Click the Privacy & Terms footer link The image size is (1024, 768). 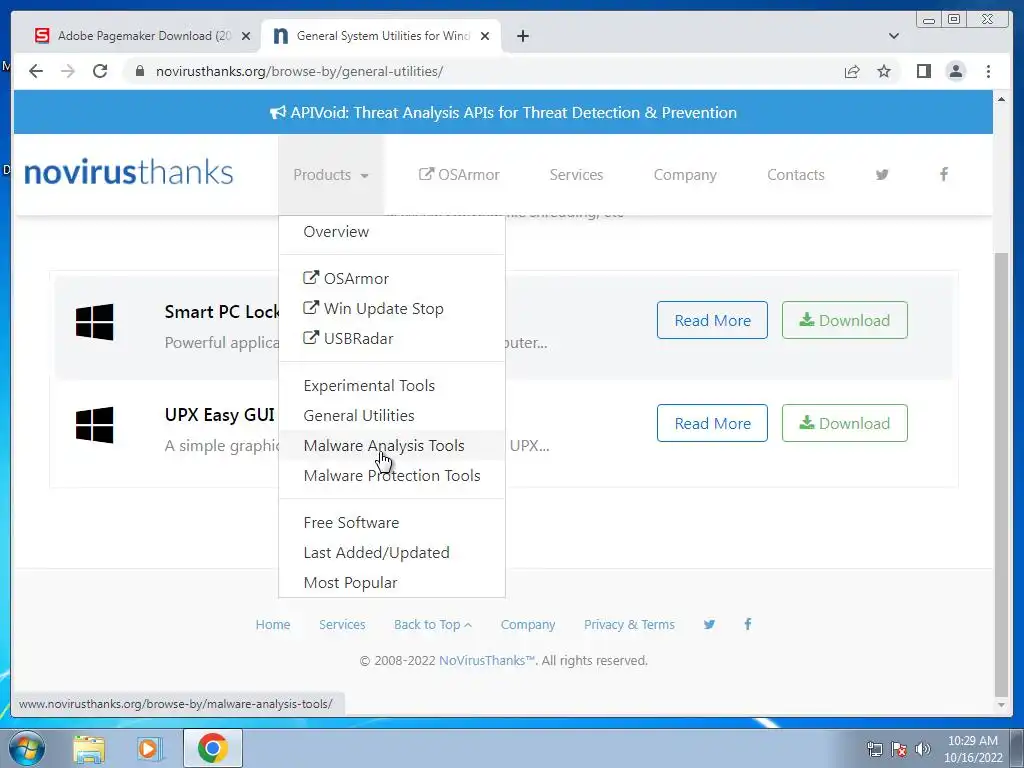629,624
